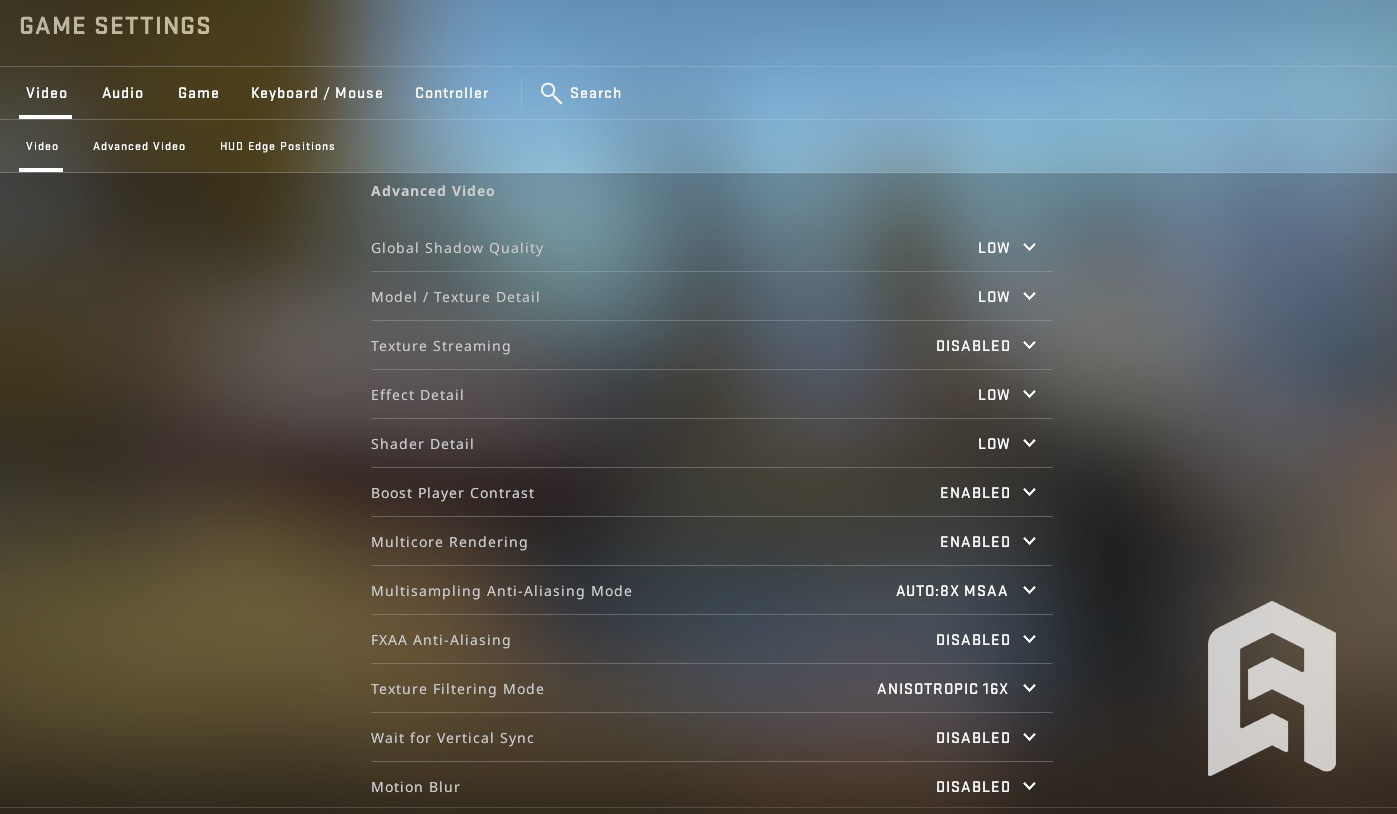Screen dimensions: 1397x814
Task: Click the Shader Detail chevron arrow
Action: (x=1029, y=444)
